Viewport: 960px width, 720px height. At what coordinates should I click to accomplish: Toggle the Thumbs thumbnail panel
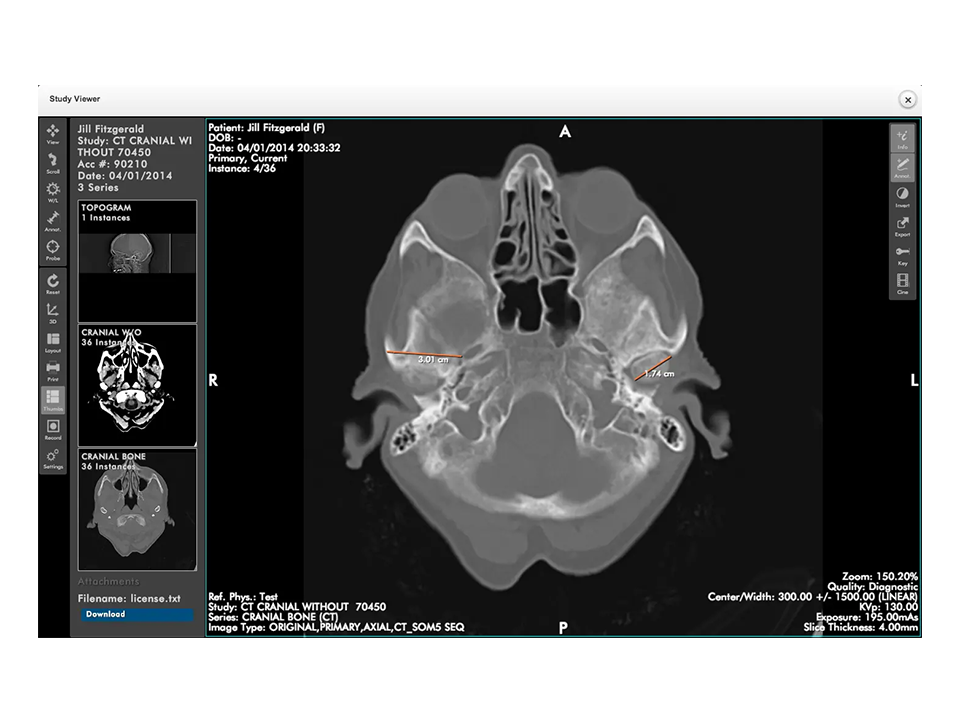tap(53, 401)
